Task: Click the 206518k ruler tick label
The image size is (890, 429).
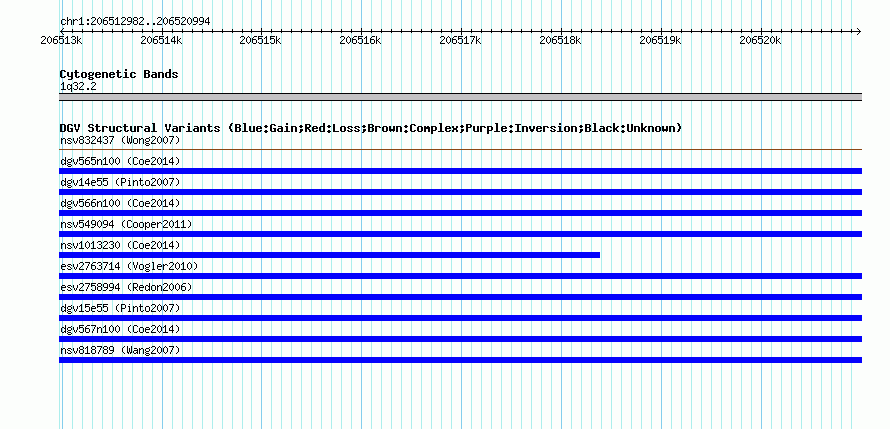Action: [x=560, y=41]
